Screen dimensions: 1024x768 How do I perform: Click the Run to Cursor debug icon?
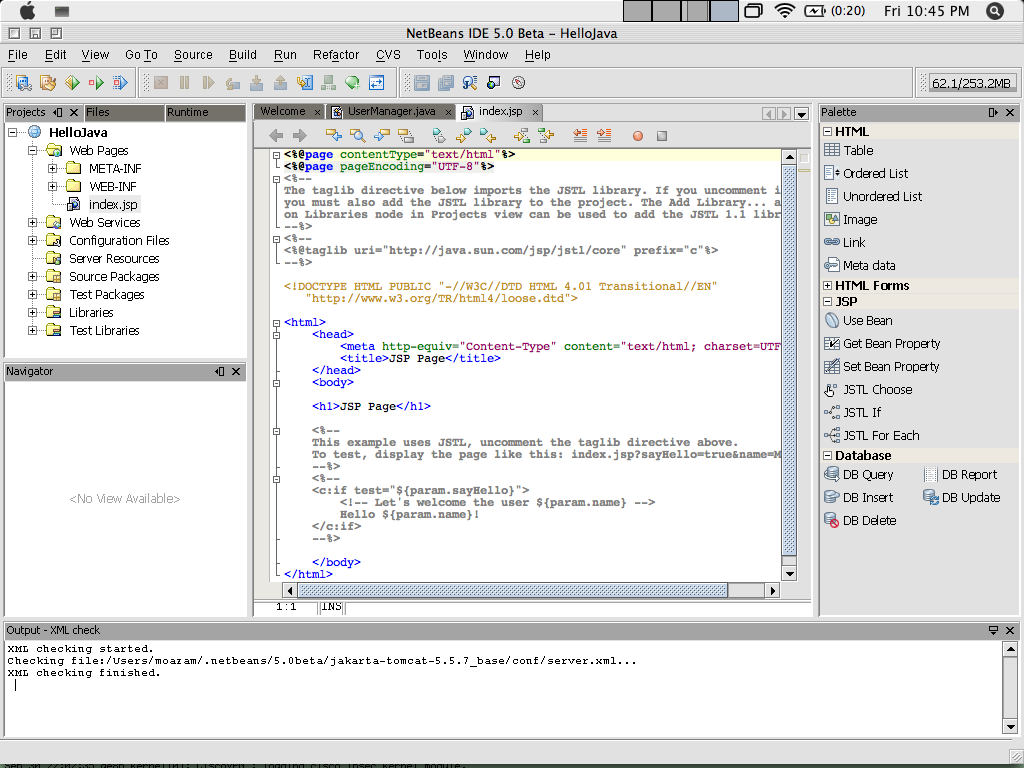tap(305, 83)
